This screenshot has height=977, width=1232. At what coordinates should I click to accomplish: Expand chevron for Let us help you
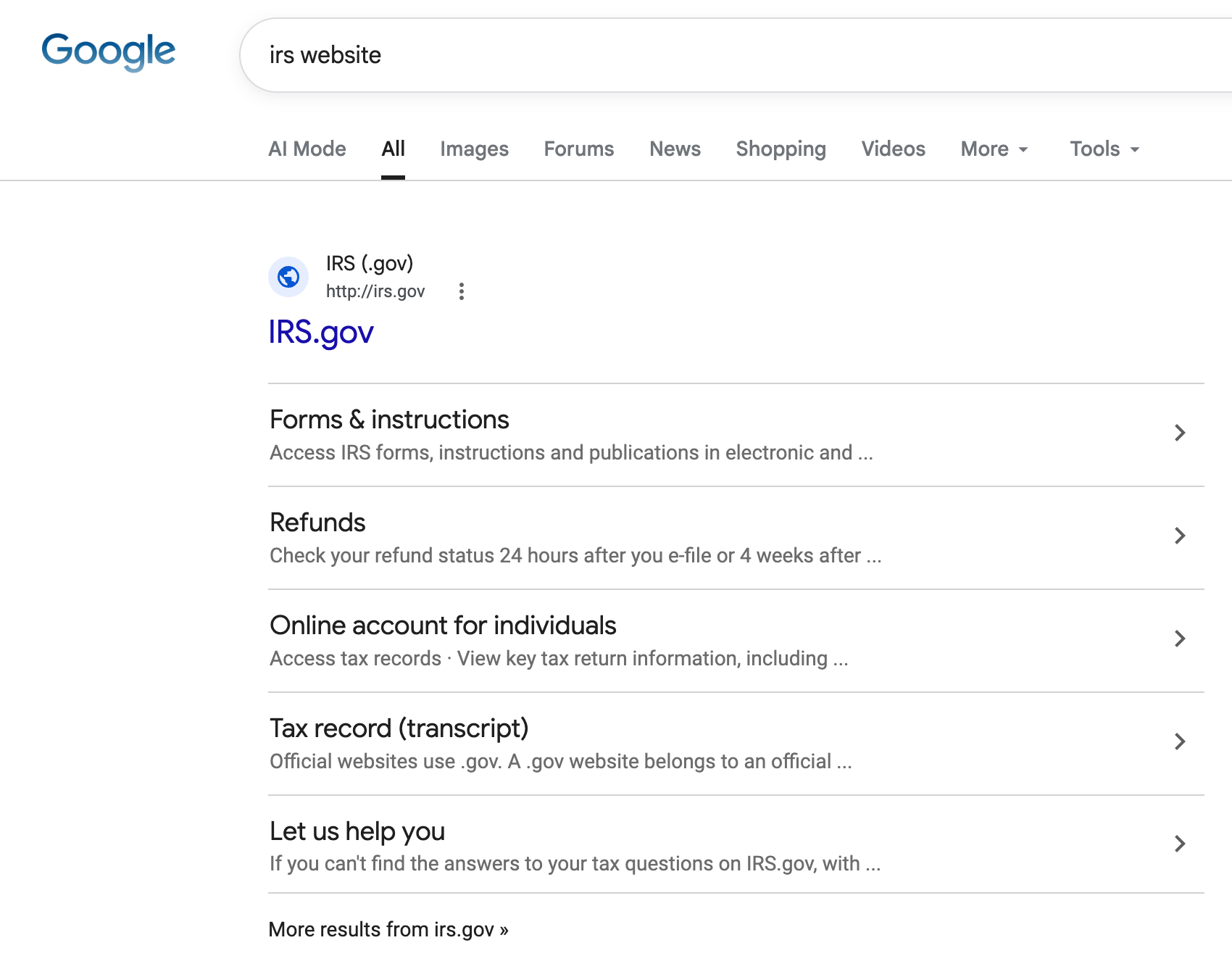point(1180,844)
